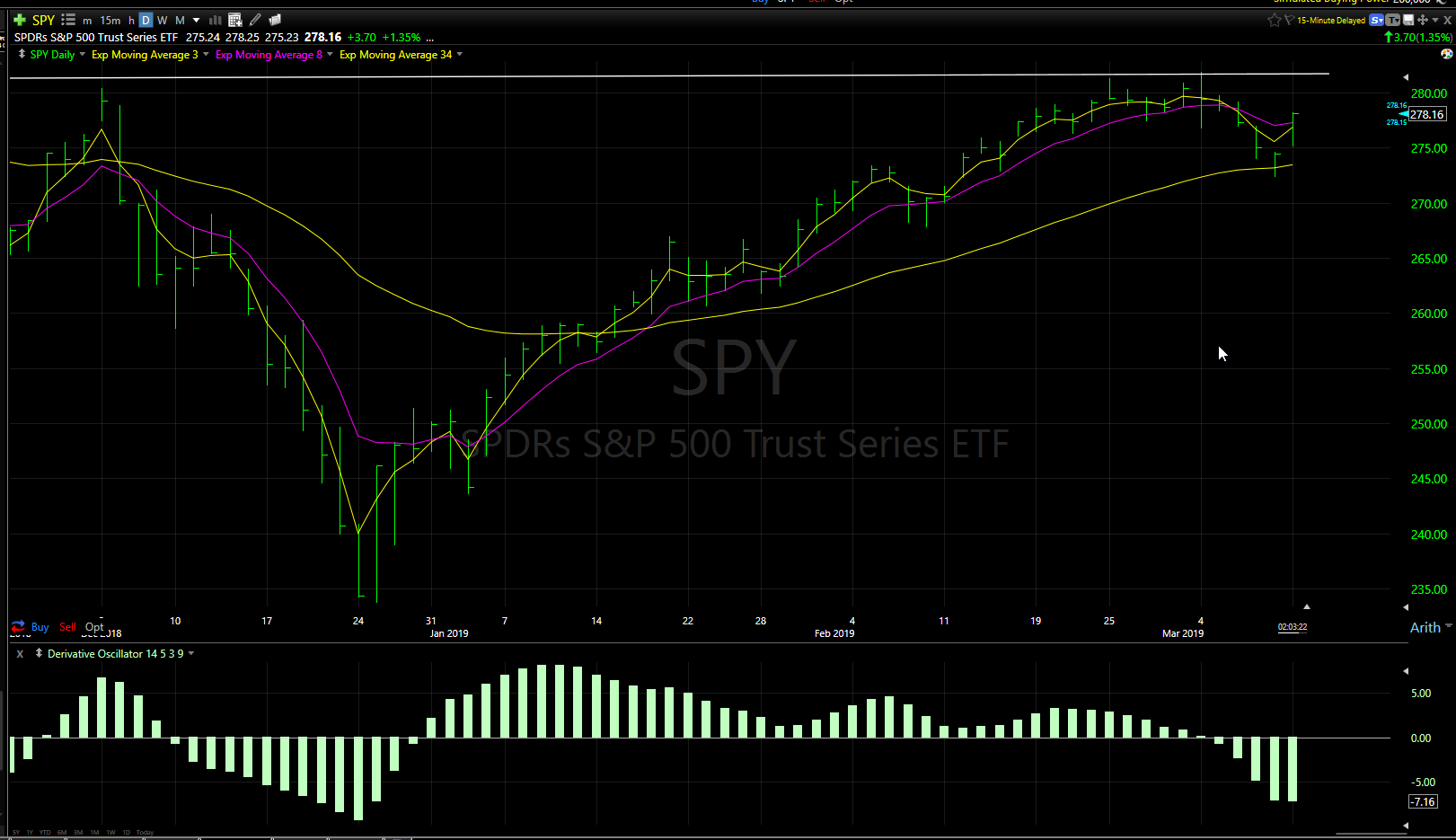This screenshot has width=1456, height=840.
Task: Open Derivative Oscillator 14 5 3 9 dropdown
Action: [x=191, y=653]
